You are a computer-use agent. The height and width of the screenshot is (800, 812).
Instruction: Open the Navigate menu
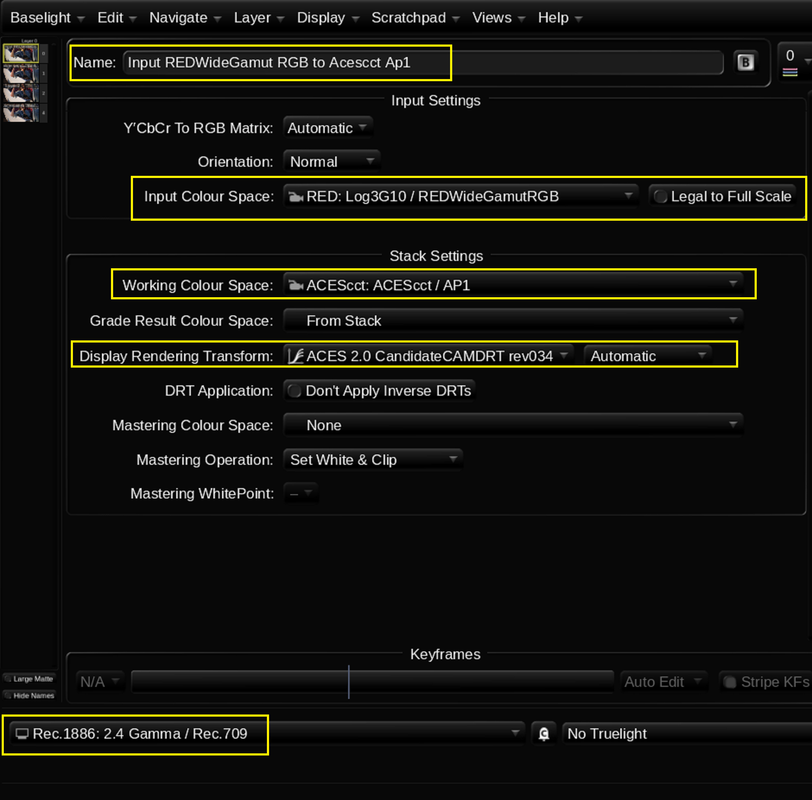pyautogui.click(x=185, y=18)
